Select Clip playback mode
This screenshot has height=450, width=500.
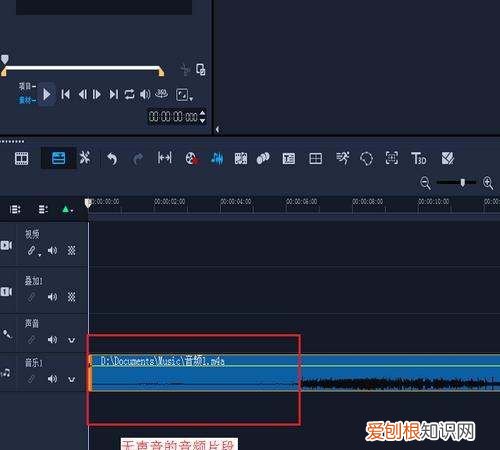point(27,100)
